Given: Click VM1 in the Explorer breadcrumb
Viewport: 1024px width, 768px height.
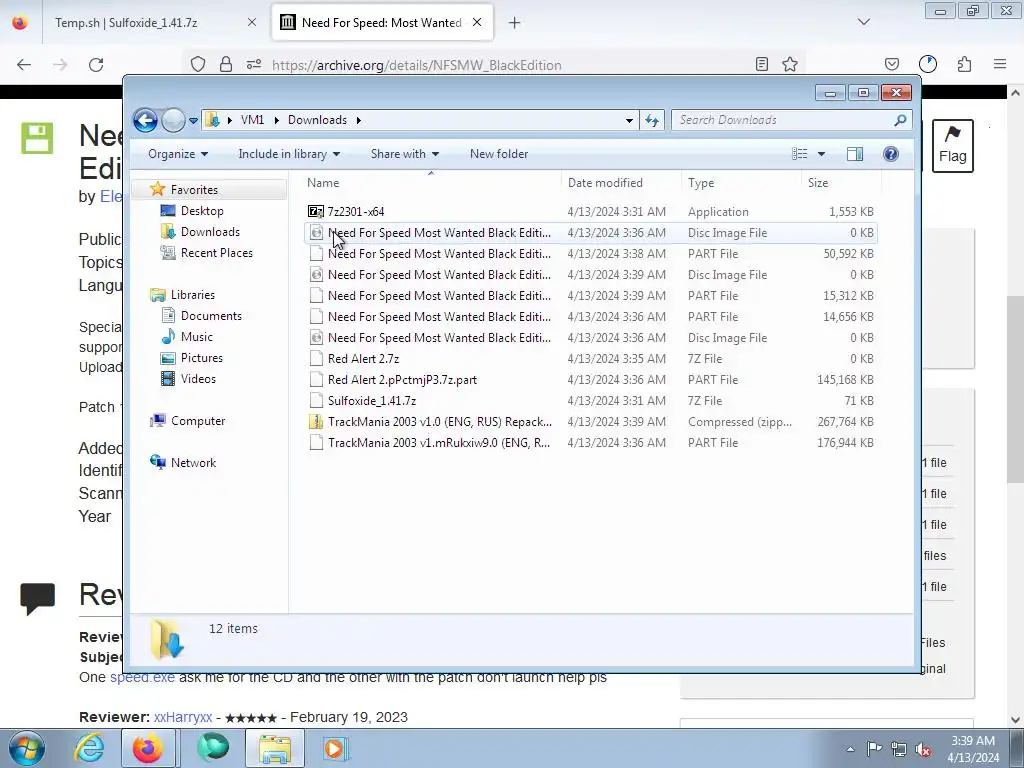Looking at the screenshot, I should tap(252, 120).
